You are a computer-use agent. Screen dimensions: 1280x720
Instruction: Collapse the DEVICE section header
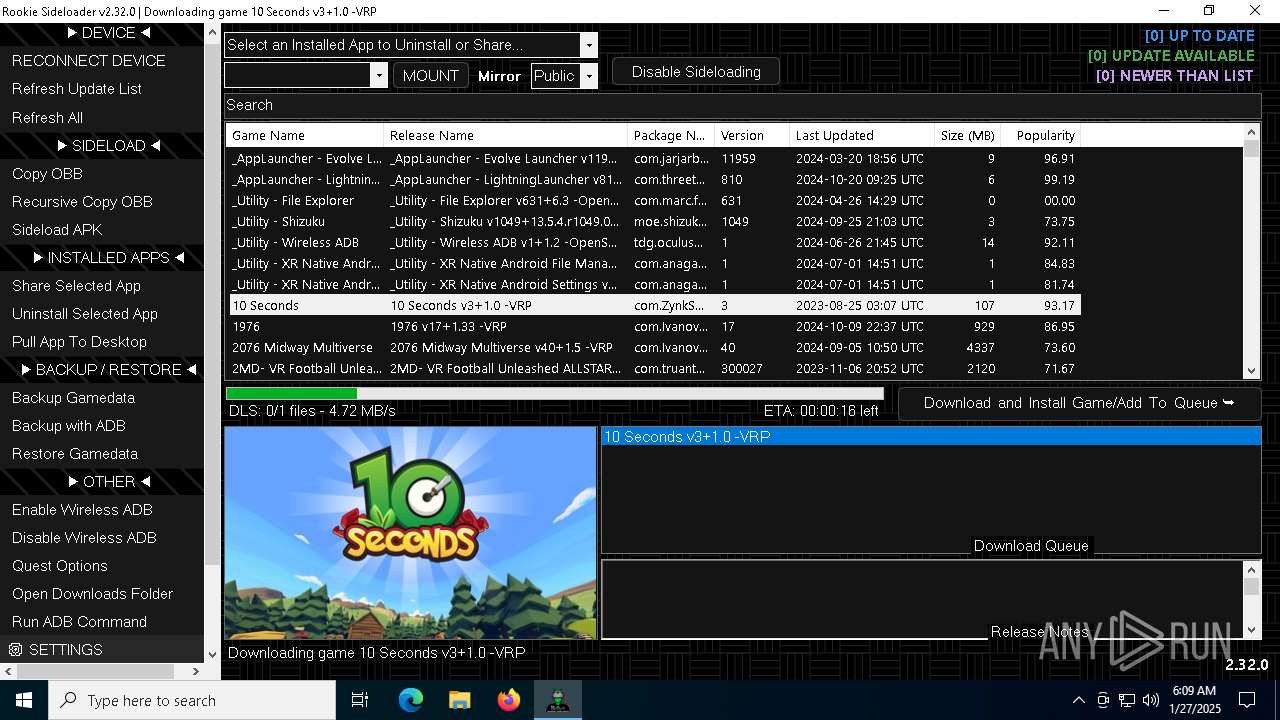pos(109,33)
